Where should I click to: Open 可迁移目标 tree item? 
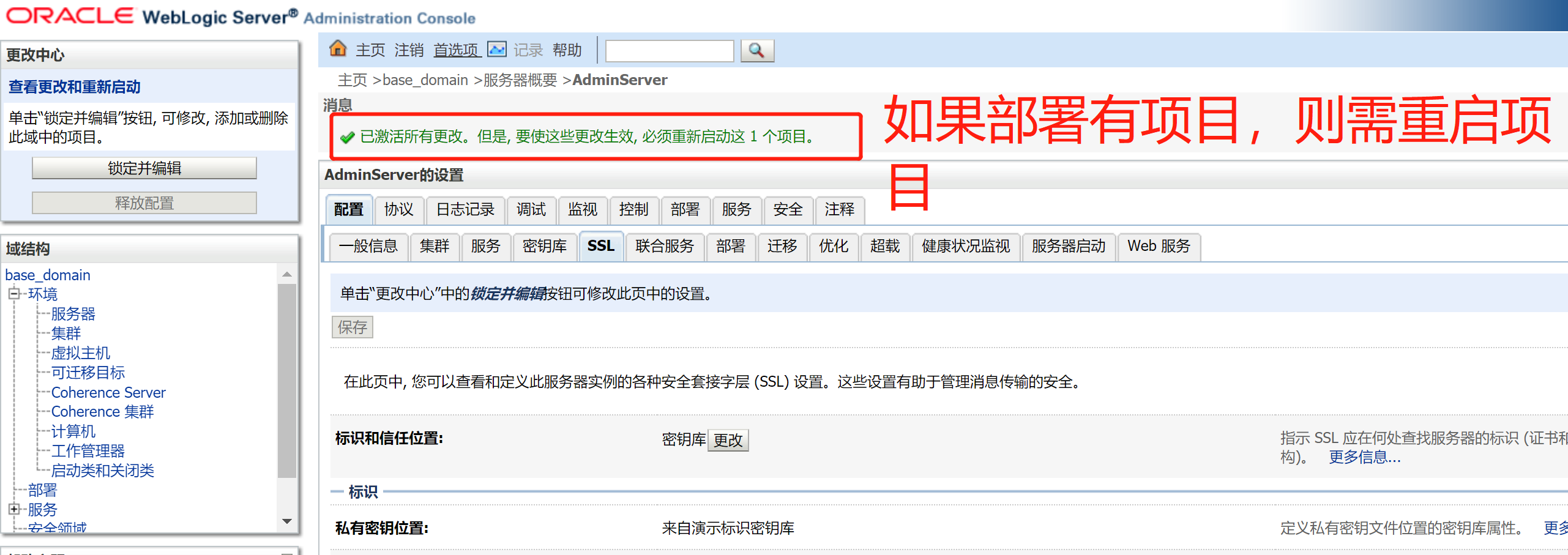click(x=88, y=373)
